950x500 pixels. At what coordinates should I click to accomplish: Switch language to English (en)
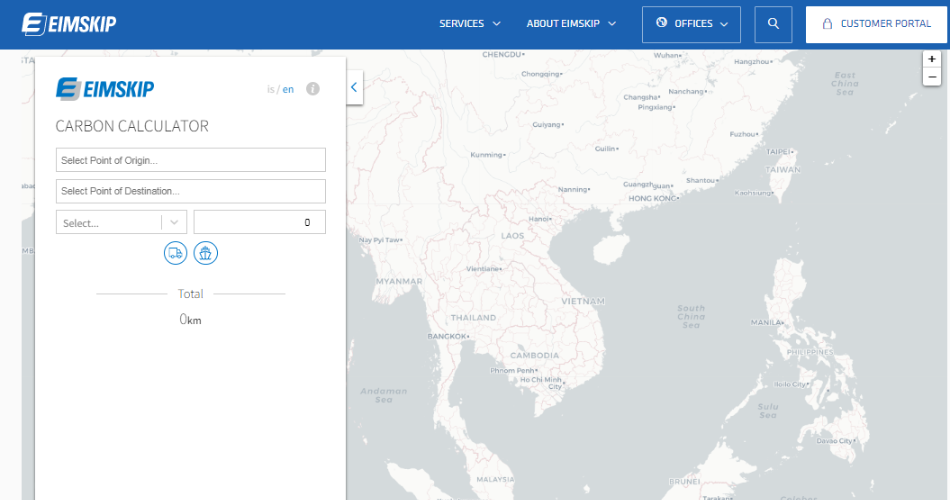click(x=288, y=89)
